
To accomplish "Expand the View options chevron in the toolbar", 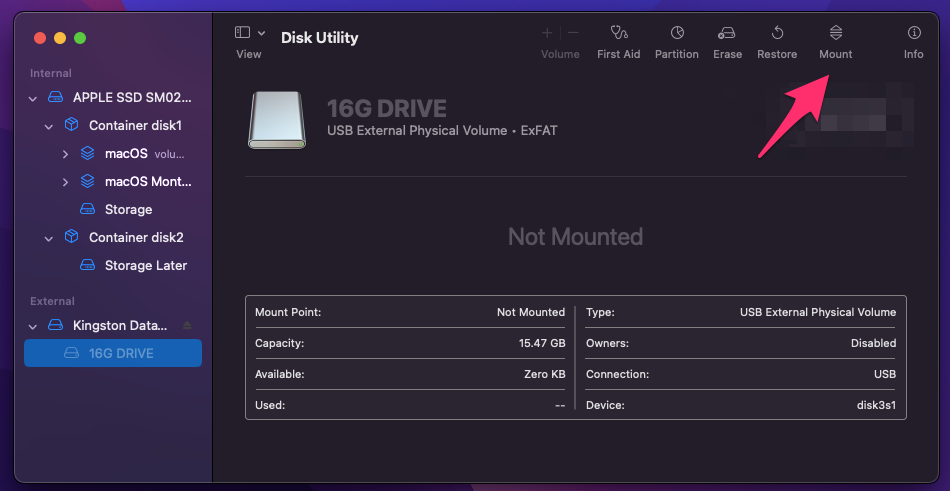I will (262, 33).
